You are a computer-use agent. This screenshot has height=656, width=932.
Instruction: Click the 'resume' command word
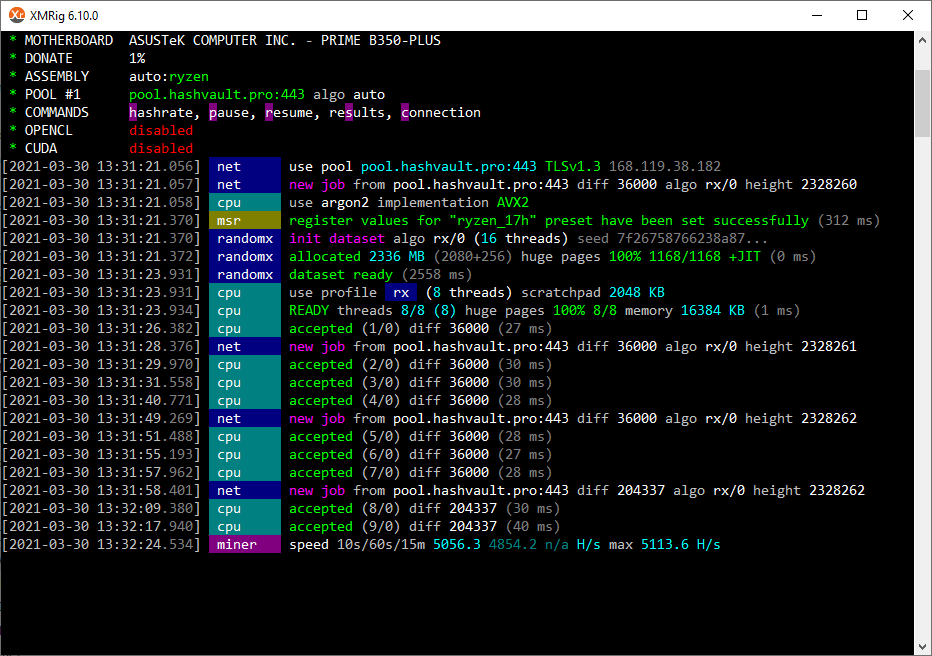289,112
